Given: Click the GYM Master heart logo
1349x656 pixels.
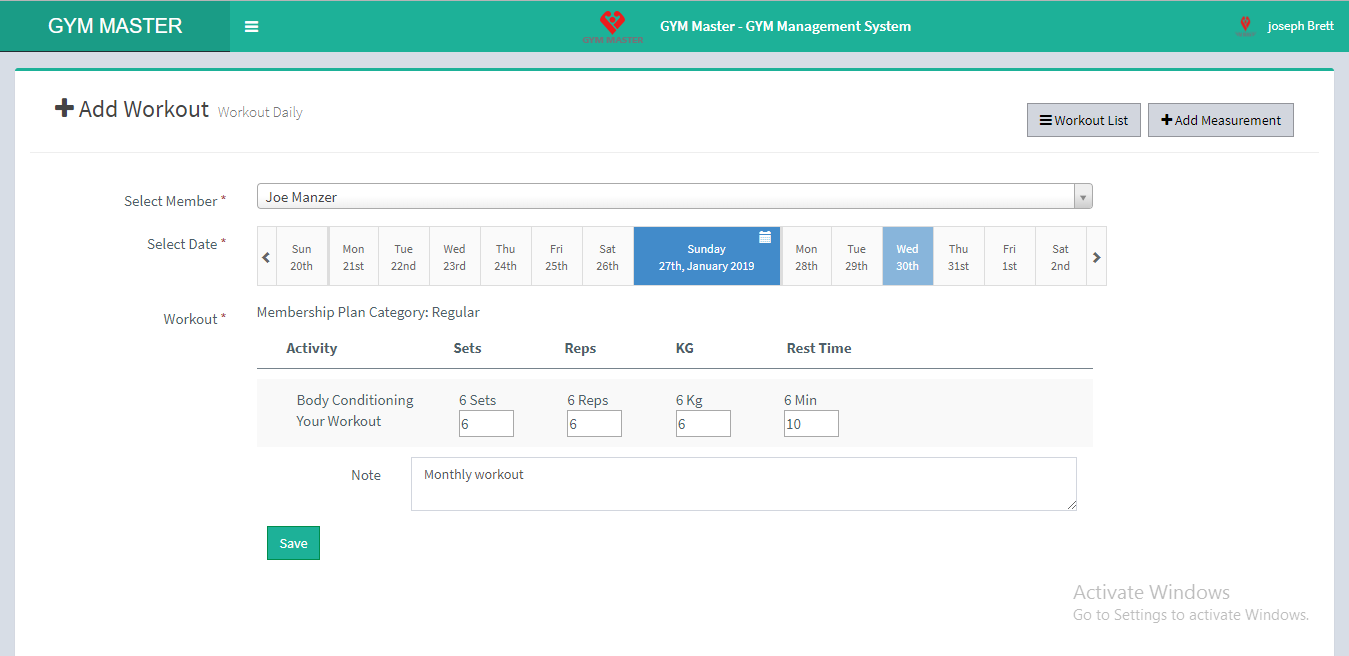Looking at the screenshot, I should point(612,24).
